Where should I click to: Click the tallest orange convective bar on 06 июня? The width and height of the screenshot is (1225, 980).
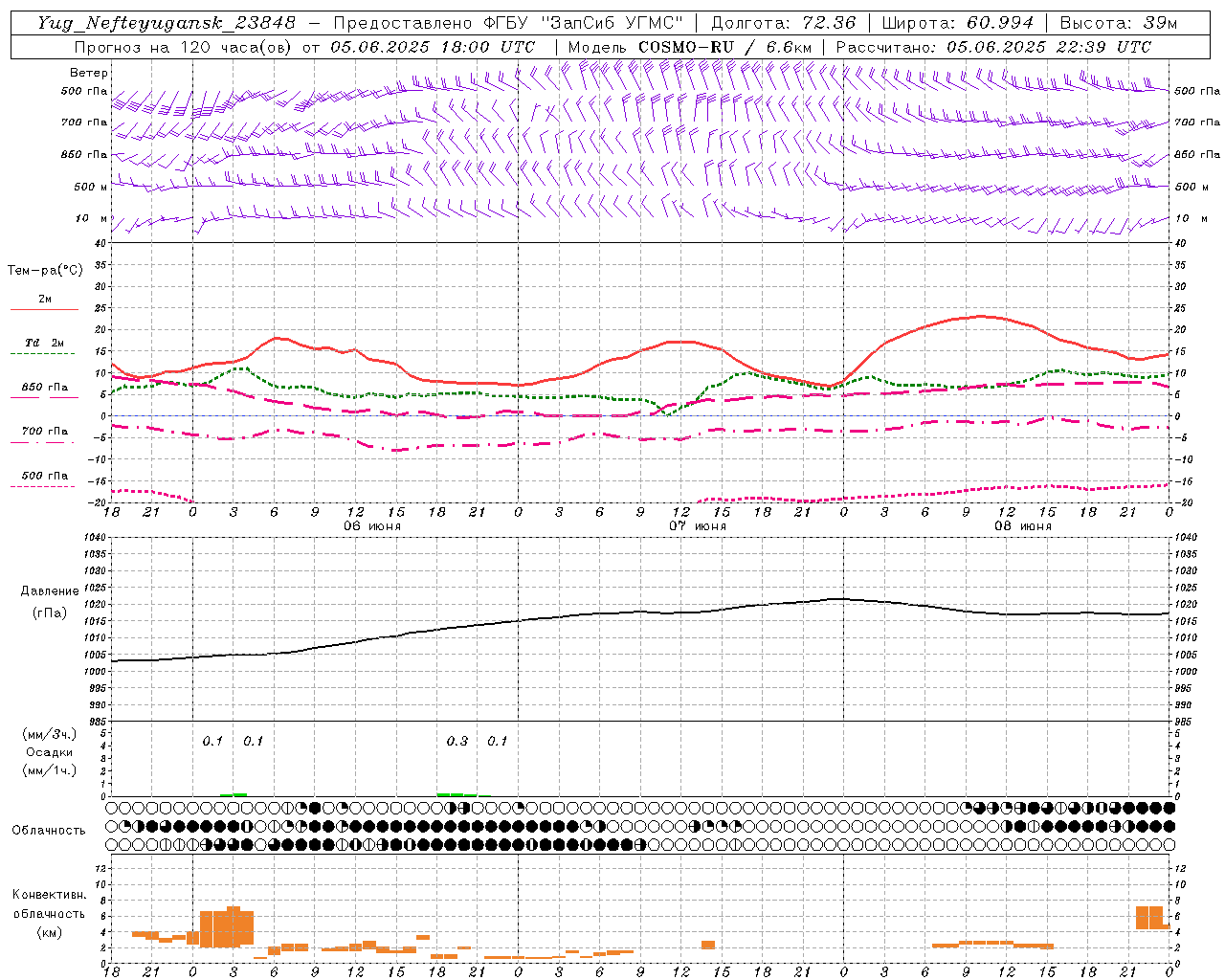[x=234, y=926]
